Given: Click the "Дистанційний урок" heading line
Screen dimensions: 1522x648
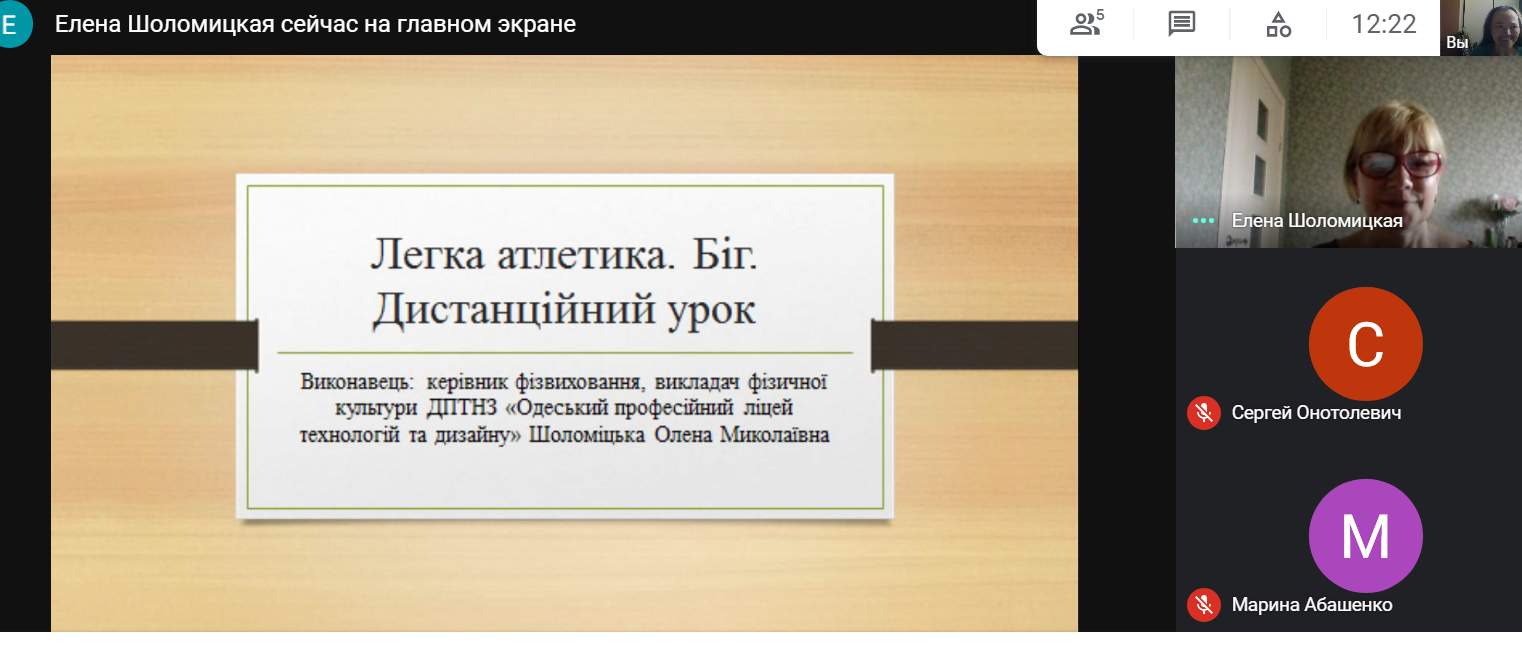Looking at the screenshot, I should tap(564, 310).
